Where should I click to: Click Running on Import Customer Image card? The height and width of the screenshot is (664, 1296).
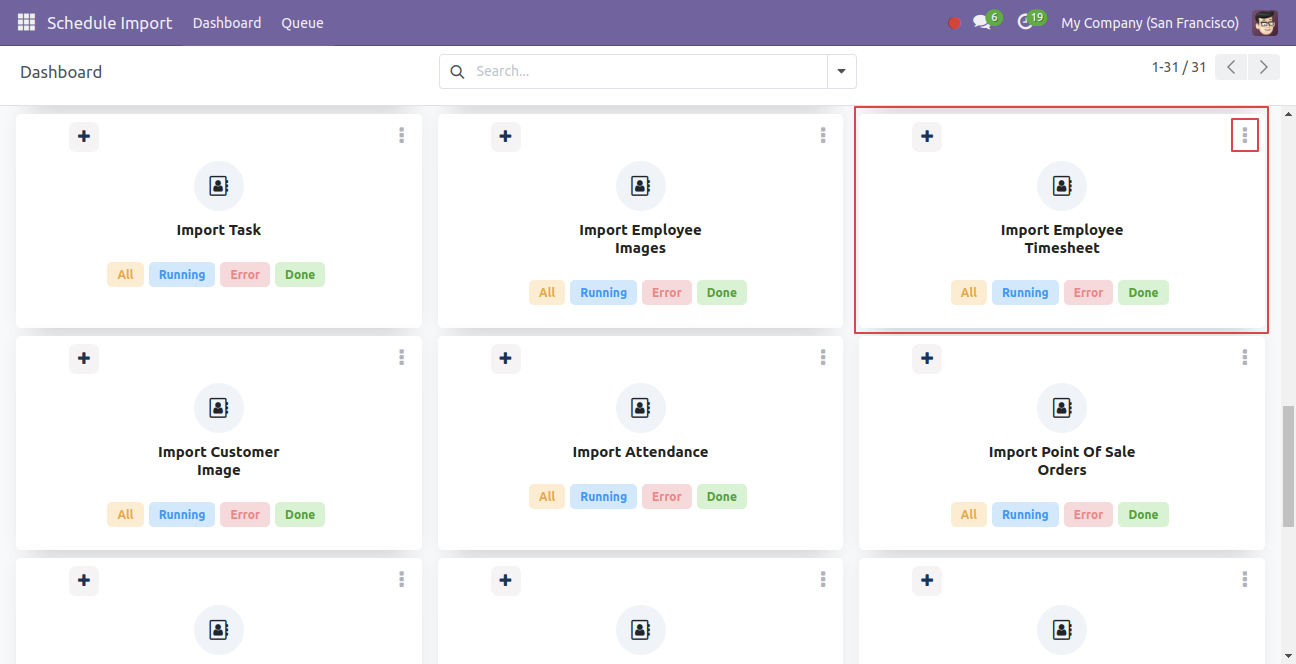pyautogui.click(x=182, y=515)
